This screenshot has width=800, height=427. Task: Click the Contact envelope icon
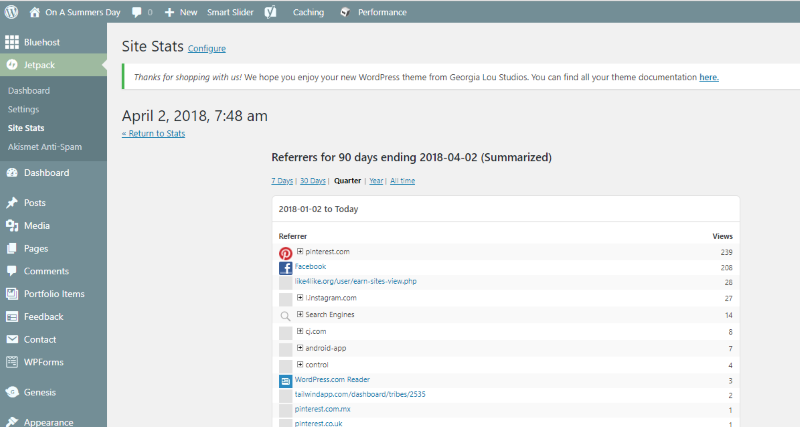coord(12,339)
